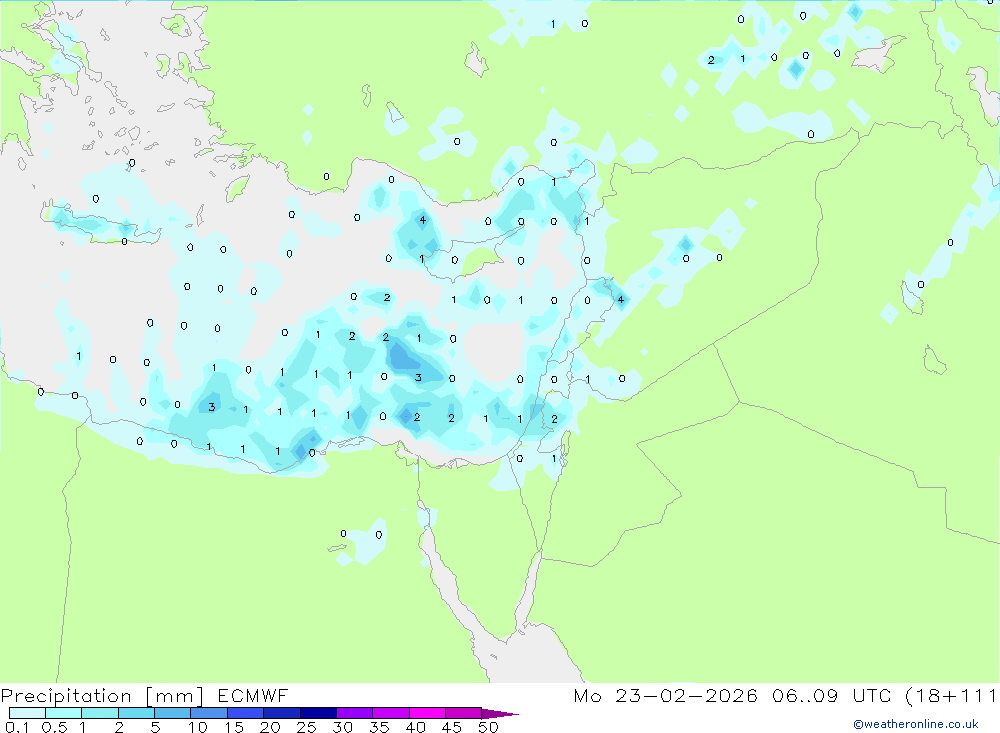The image size is (1000, 733).
Task: Pick the 5–10 mm legend color swatch
Action: click(172, 713)
